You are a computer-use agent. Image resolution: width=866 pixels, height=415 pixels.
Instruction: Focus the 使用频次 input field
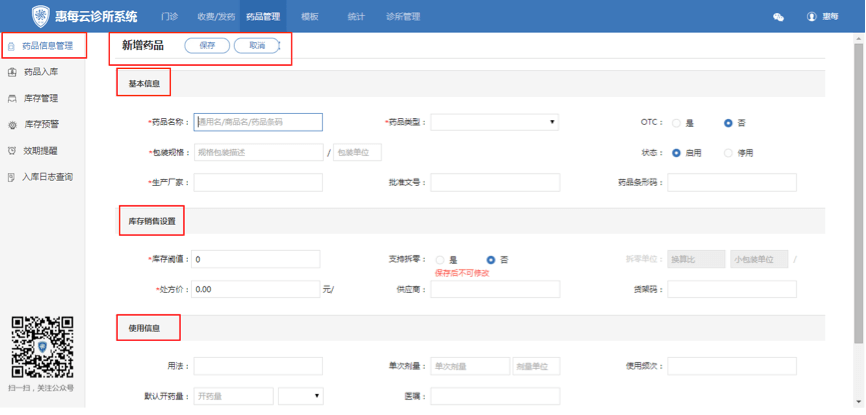point(732,366)
